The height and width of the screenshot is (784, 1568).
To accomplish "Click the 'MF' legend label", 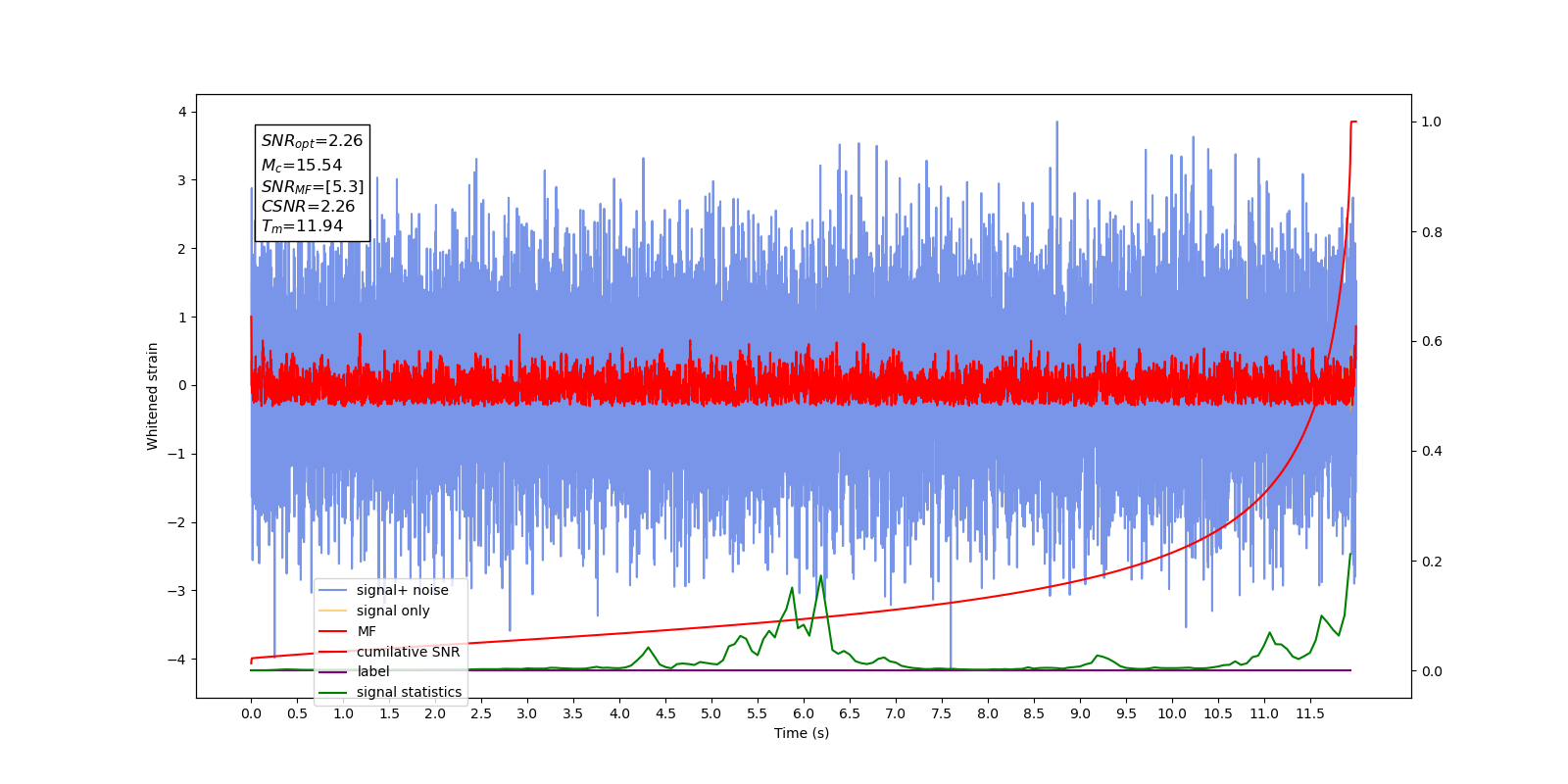I will 367,631.
